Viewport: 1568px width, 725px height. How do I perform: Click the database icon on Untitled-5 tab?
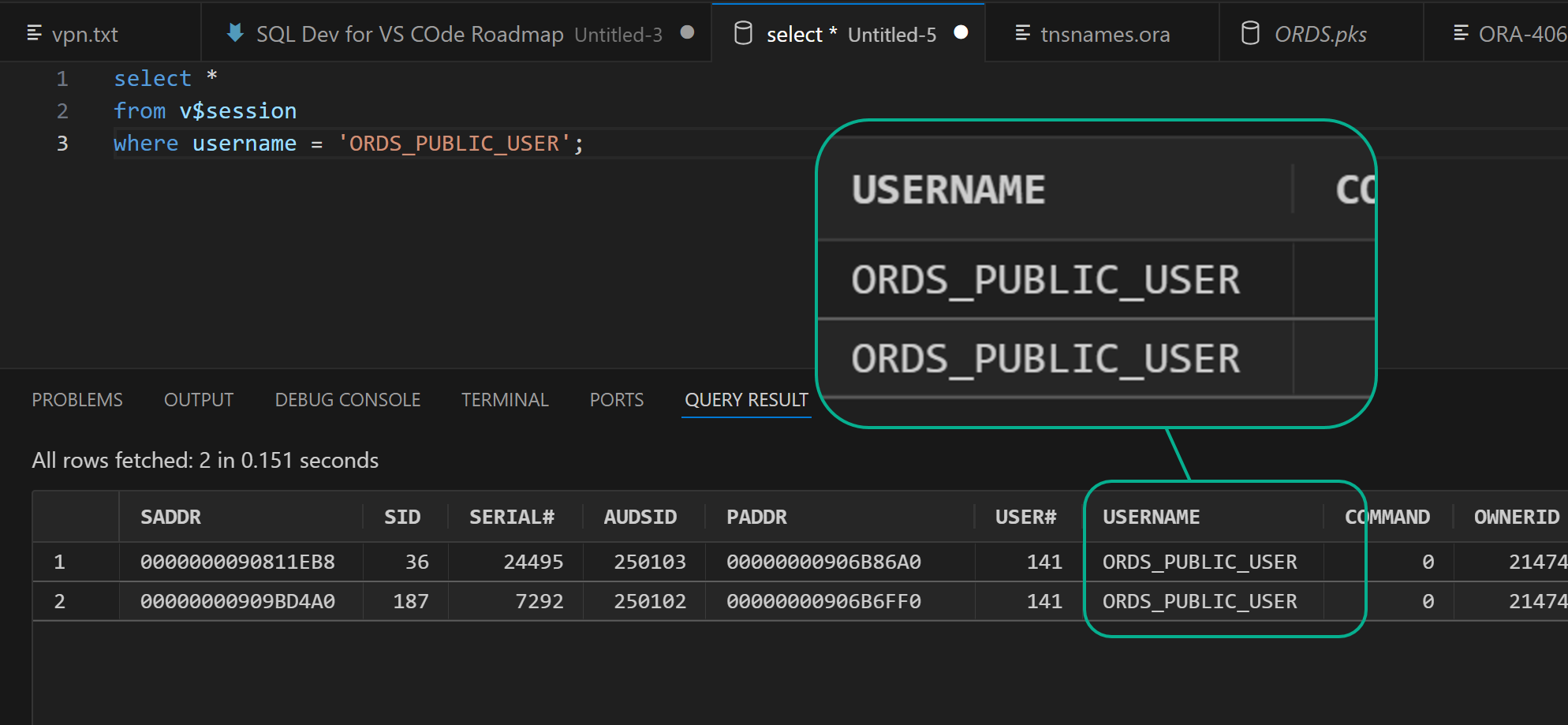pyautogui.click(x=743, y=33)
